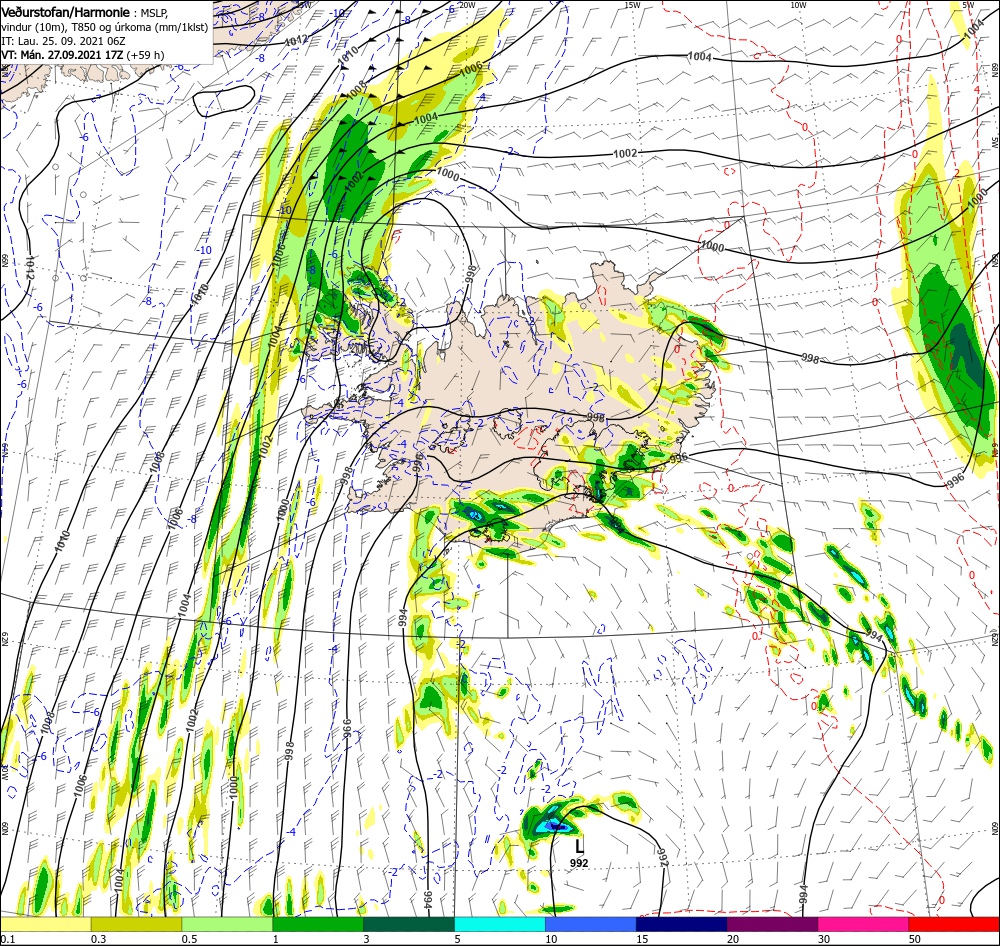Click the legend value 10
1000x946 pixels.
[551, 939]
